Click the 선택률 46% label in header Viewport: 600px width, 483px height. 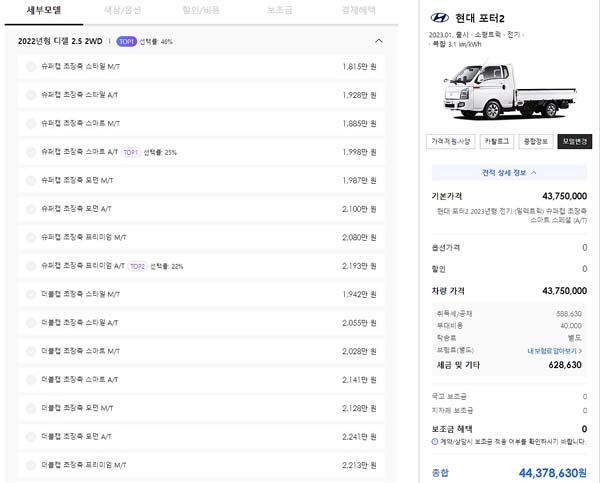pos(156,42)
